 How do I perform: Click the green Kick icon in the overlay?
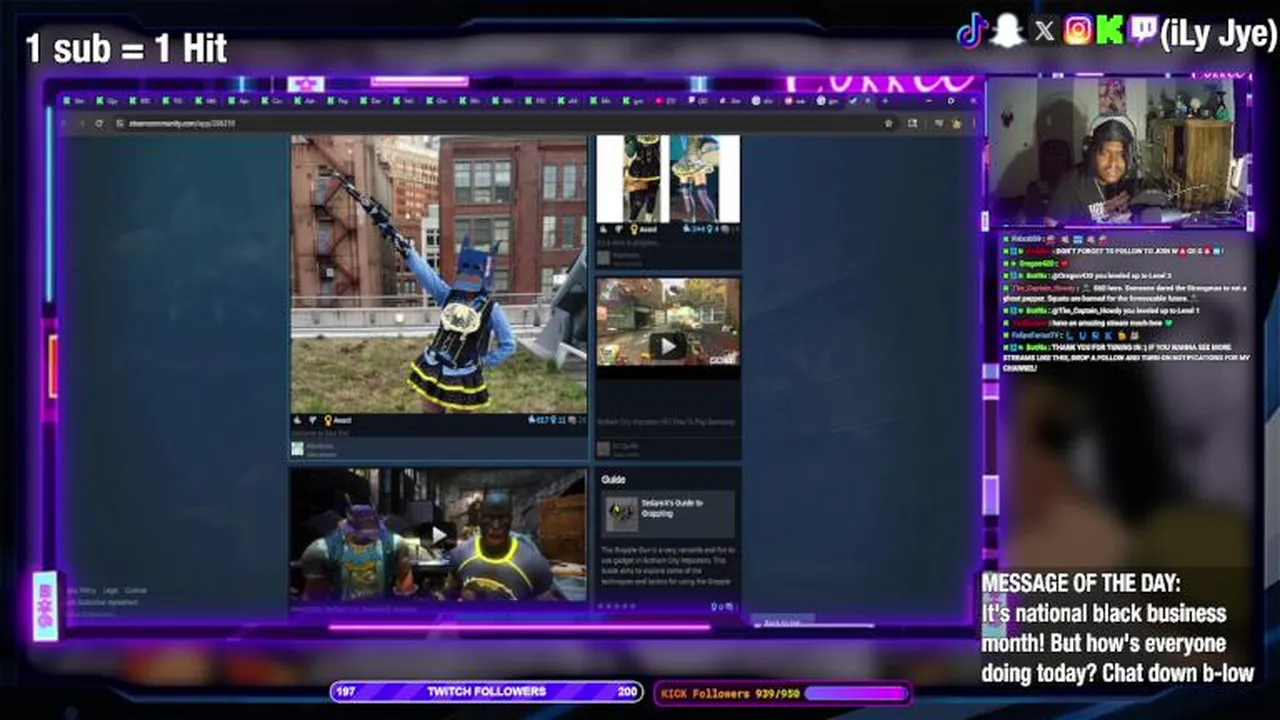(1110, 31)
